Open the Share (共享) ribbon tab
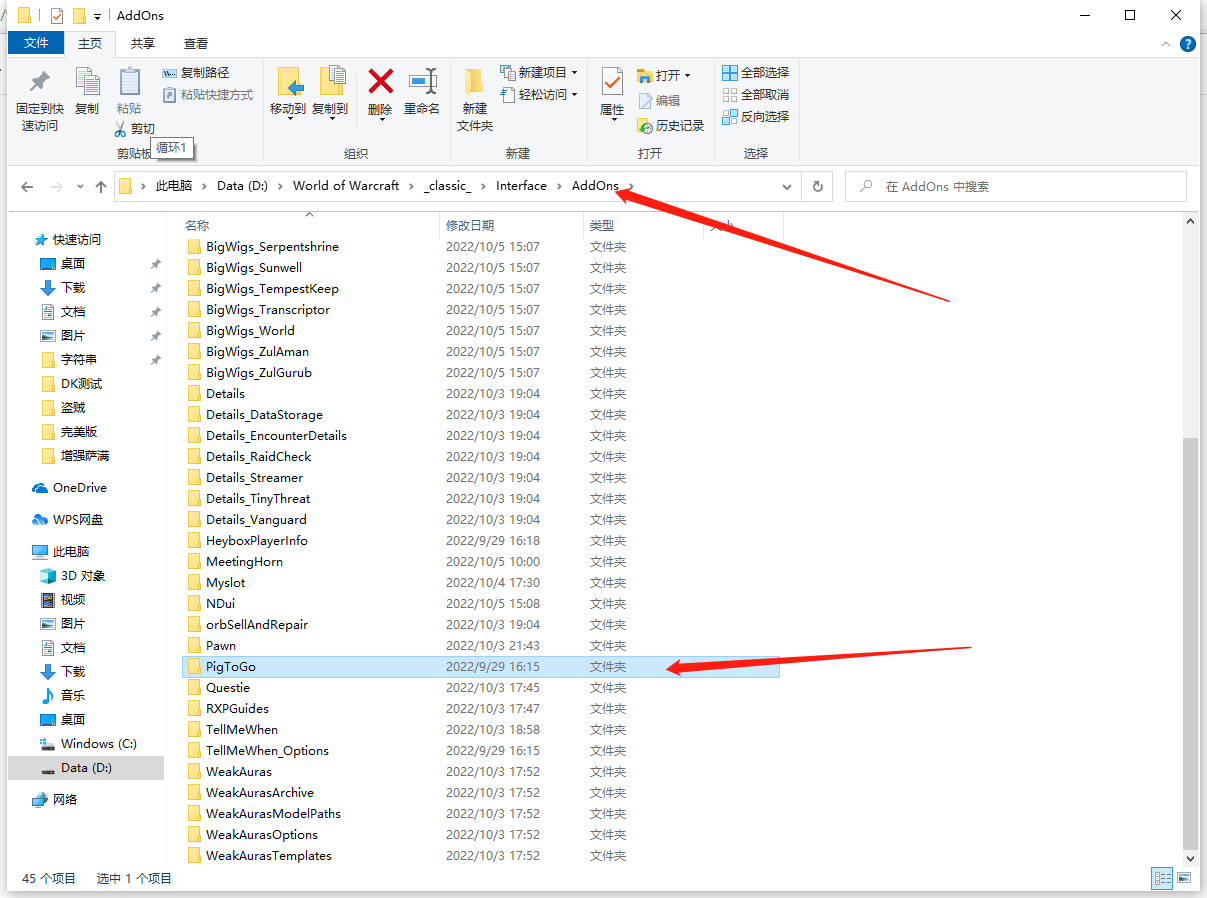This screenshot has height=898, width=1207. click(x=143, y=44)
